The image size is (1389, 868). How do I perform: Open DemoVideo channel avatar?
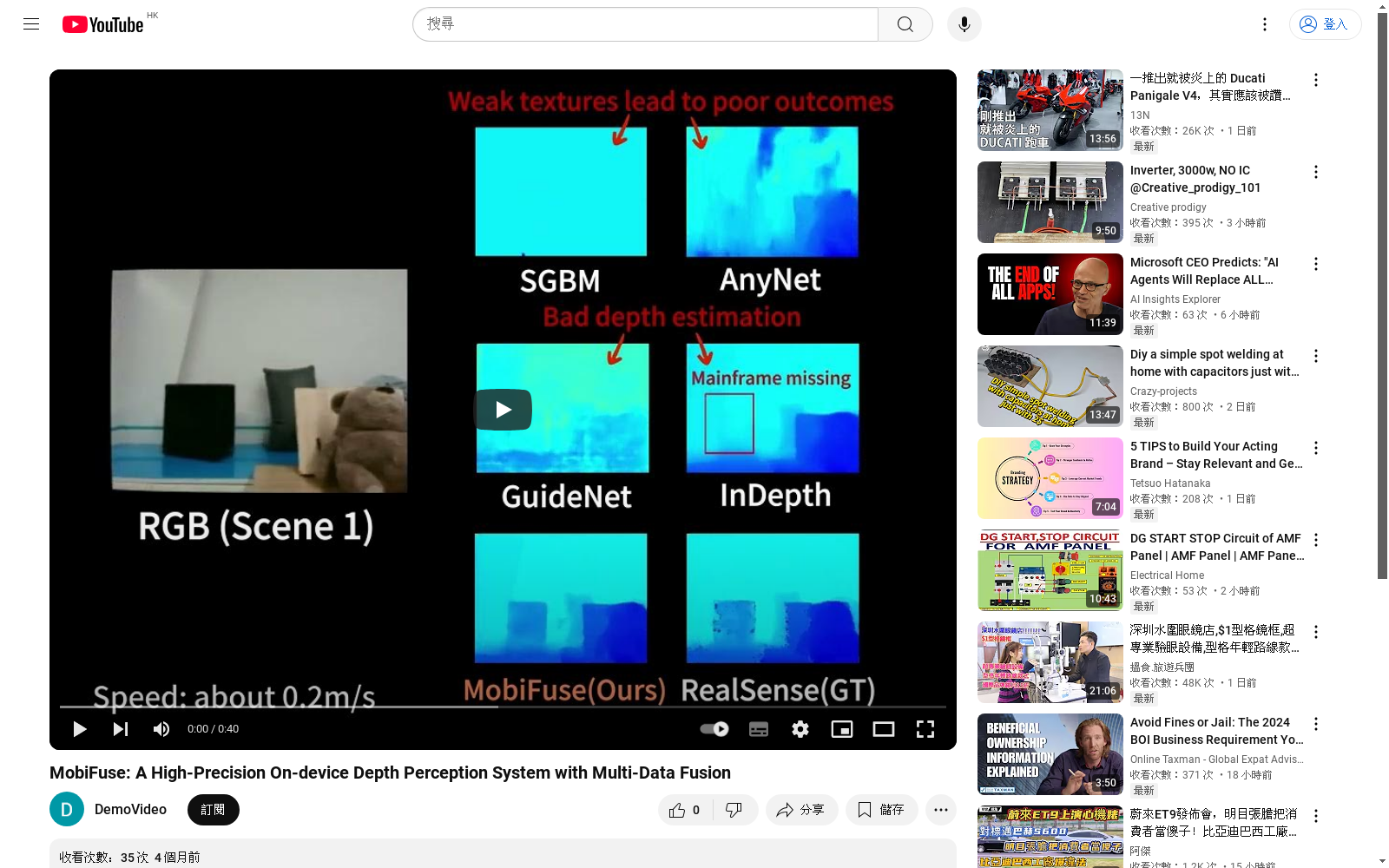point(67,810)
